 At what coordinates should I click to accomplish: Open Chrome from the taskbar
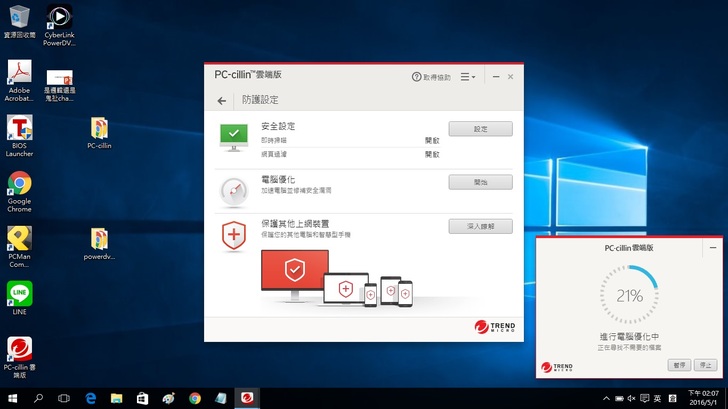coord(195,398)
